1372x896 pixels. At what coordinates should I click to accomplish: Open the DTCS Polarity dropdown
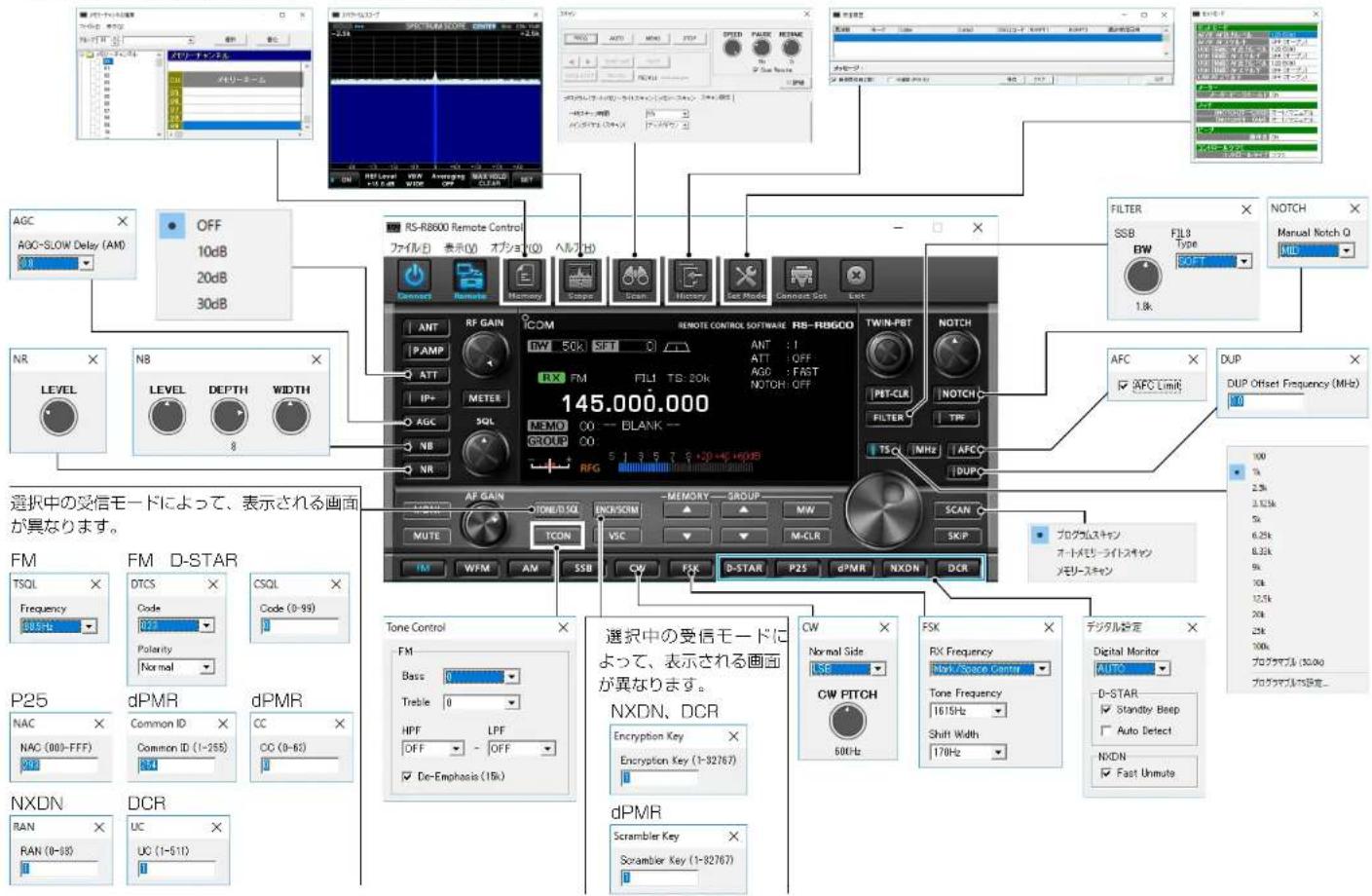pos(206,667)
